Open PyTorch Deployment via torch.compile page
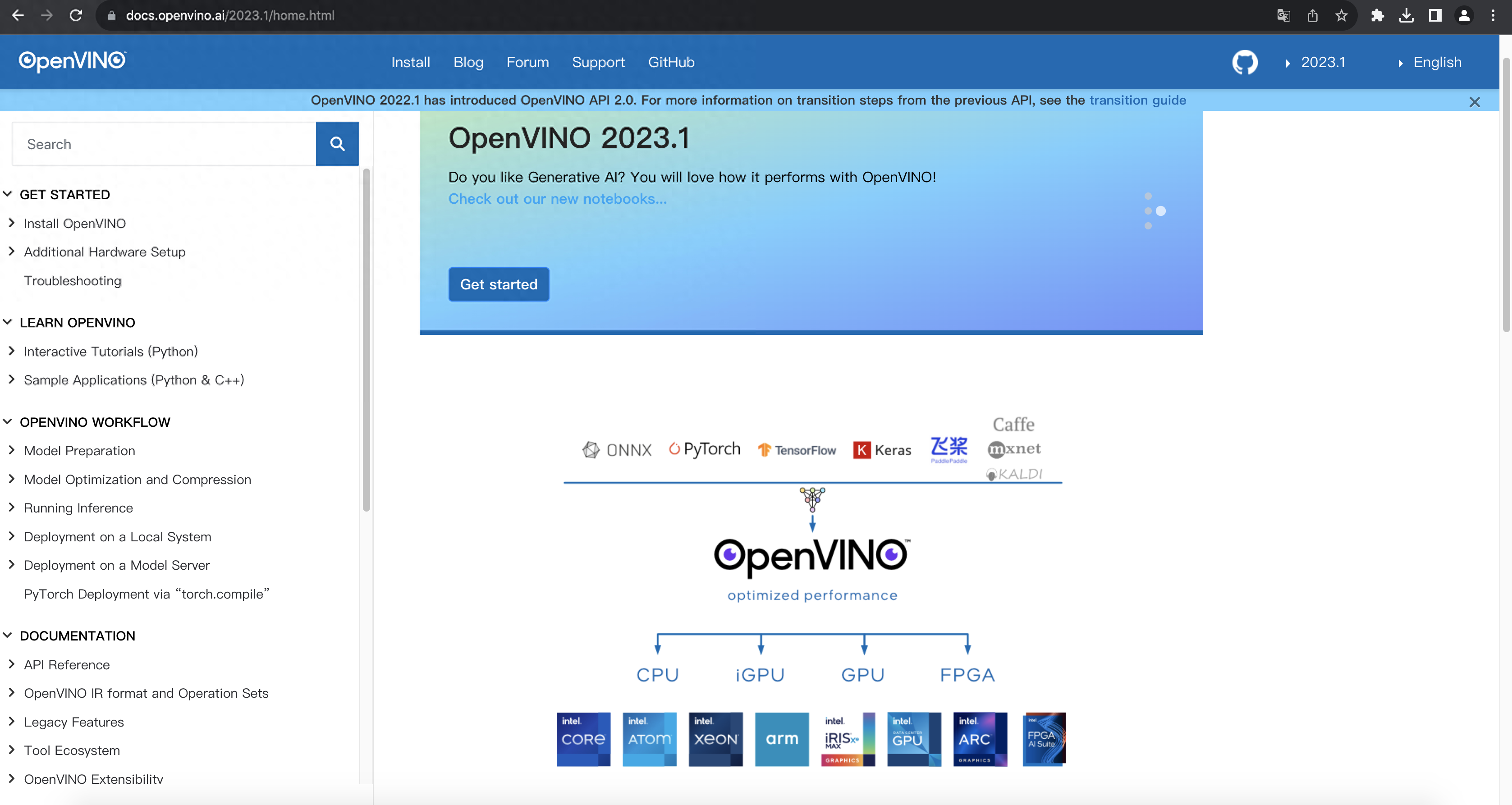This screenshot has width=1512, height=805. click(x=146, y=594)
